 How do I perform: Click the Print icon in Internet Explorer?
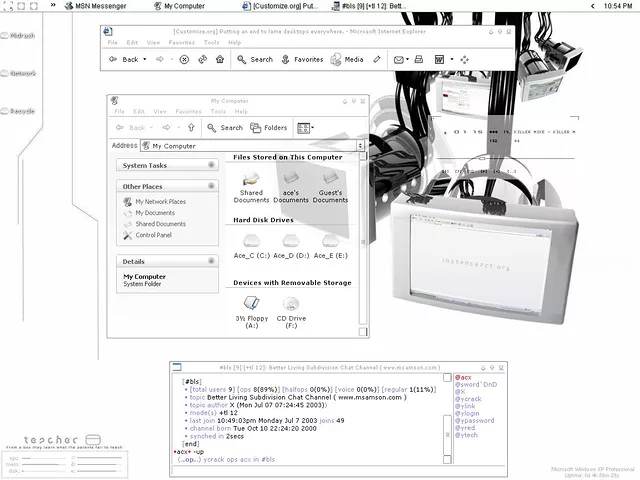click(x=421, y=60)
